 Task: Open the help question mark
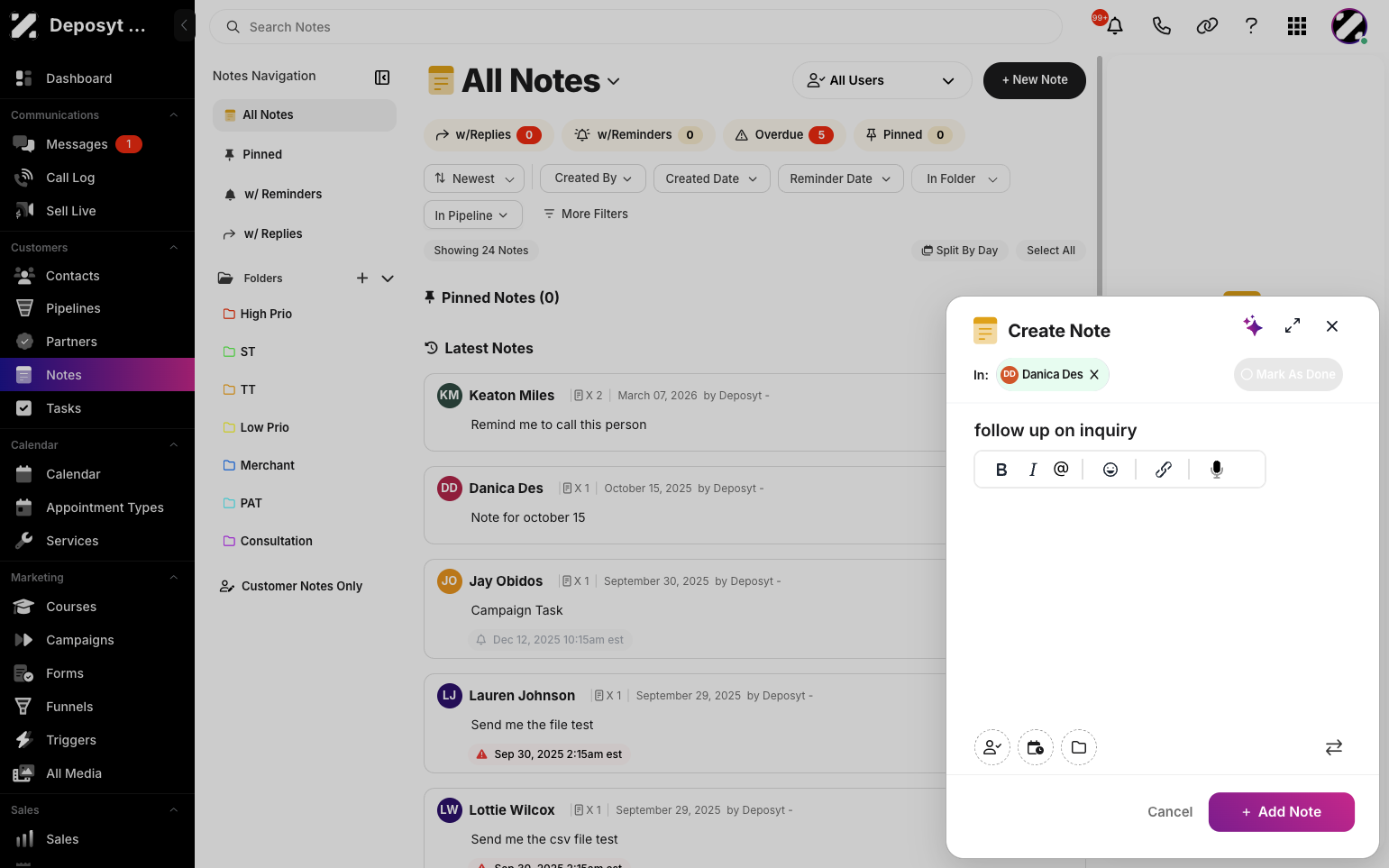(1251, 26)
